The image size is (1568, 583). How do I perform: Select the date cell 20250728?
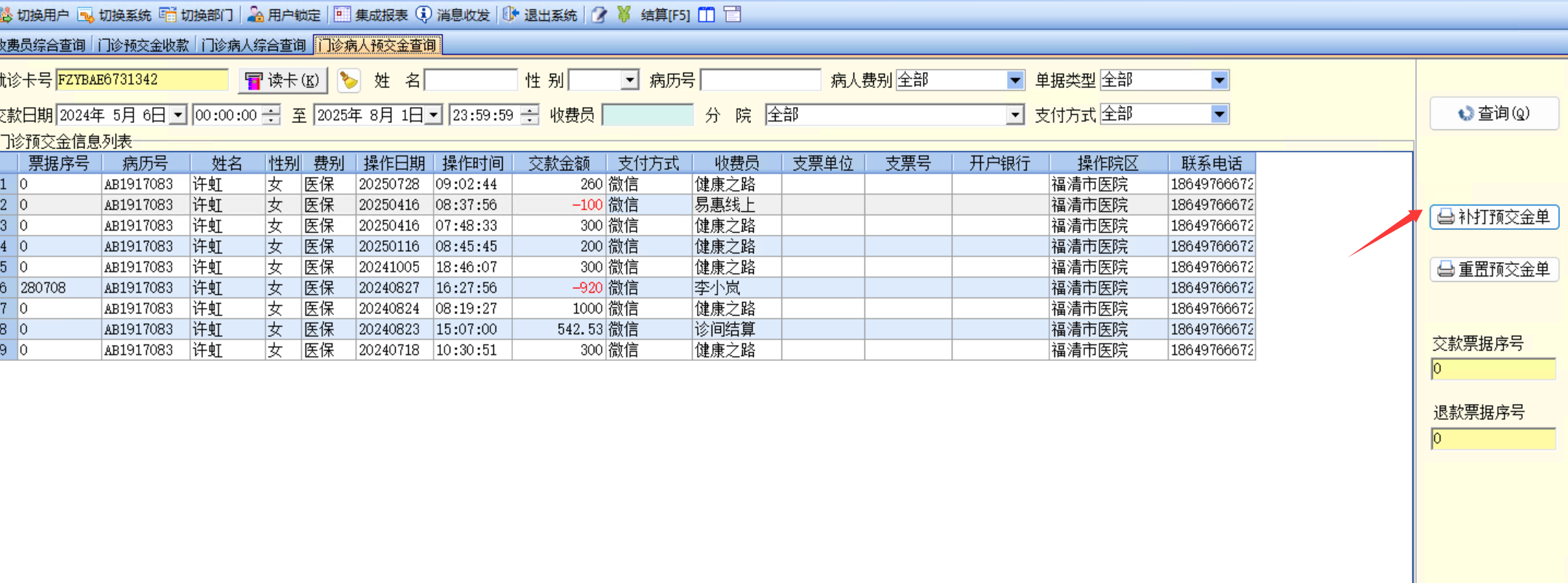(394, 184)
